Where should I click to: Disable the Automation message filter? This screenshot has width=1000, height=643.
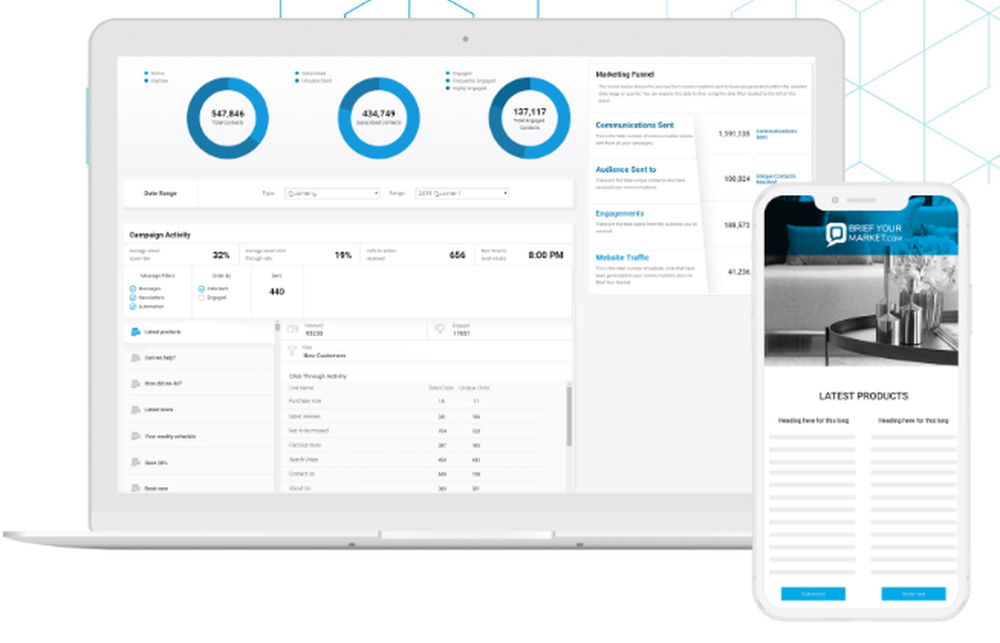tap(132, 306)
